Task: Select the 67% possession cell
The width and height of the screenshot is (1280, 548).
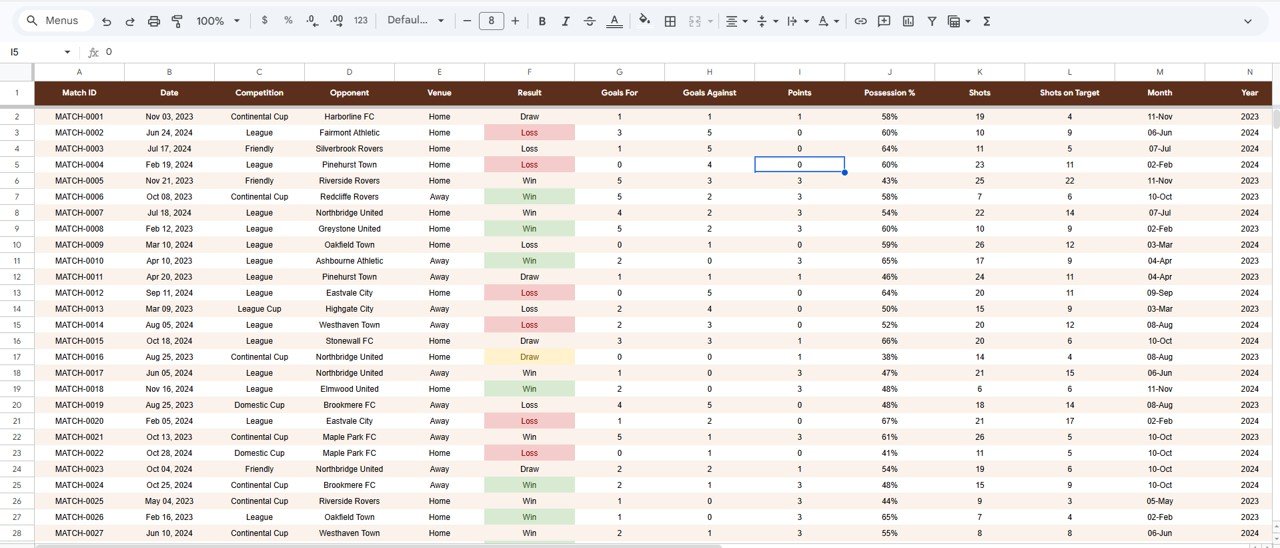Action: click(889, 421)
